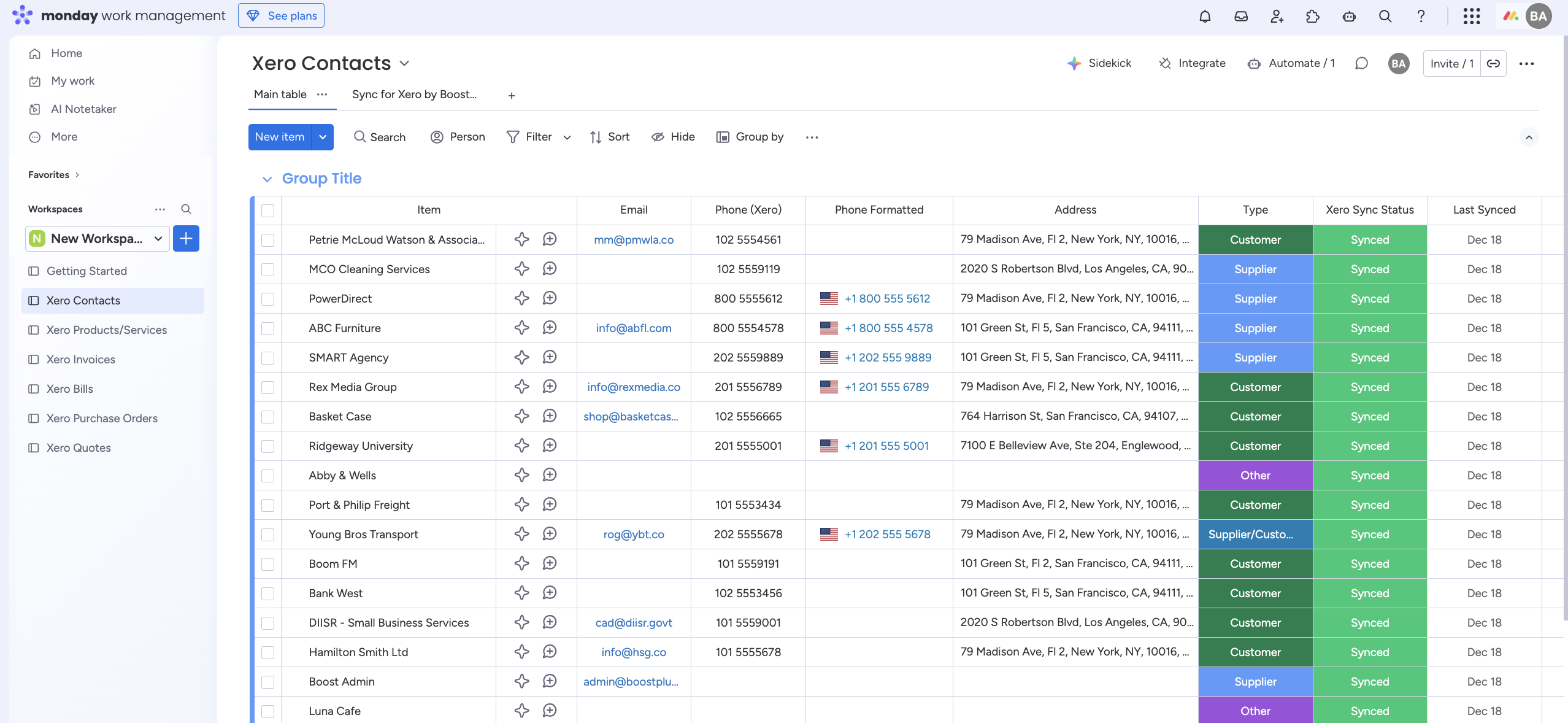Collapse the Group Title group
The width and height of the screenshot is (1568, 723).
tap(267, 179)
